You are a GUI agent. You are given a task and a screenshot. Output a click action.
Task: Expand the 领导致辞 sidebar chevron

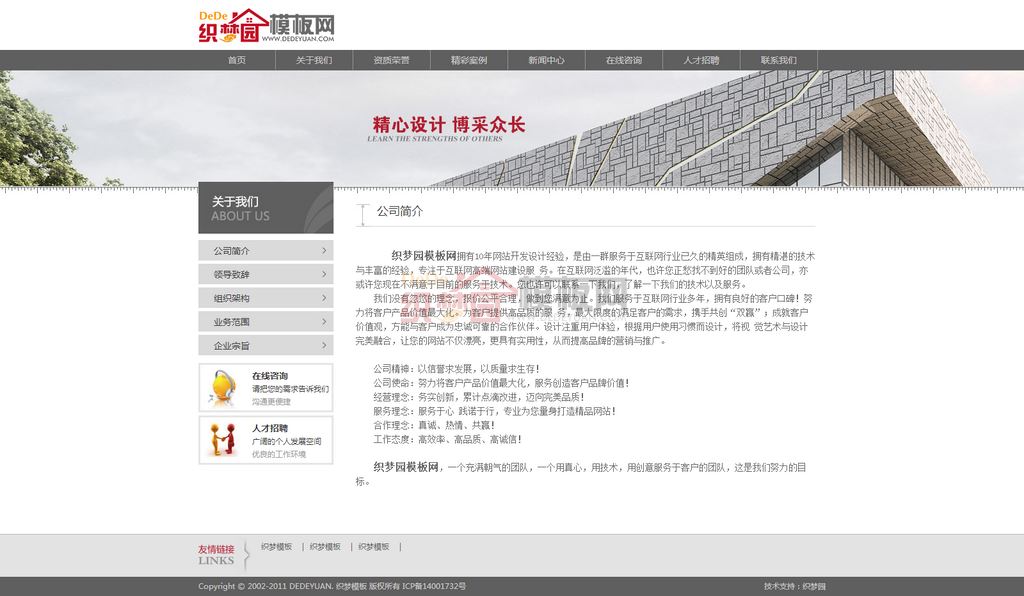point(324,274)
